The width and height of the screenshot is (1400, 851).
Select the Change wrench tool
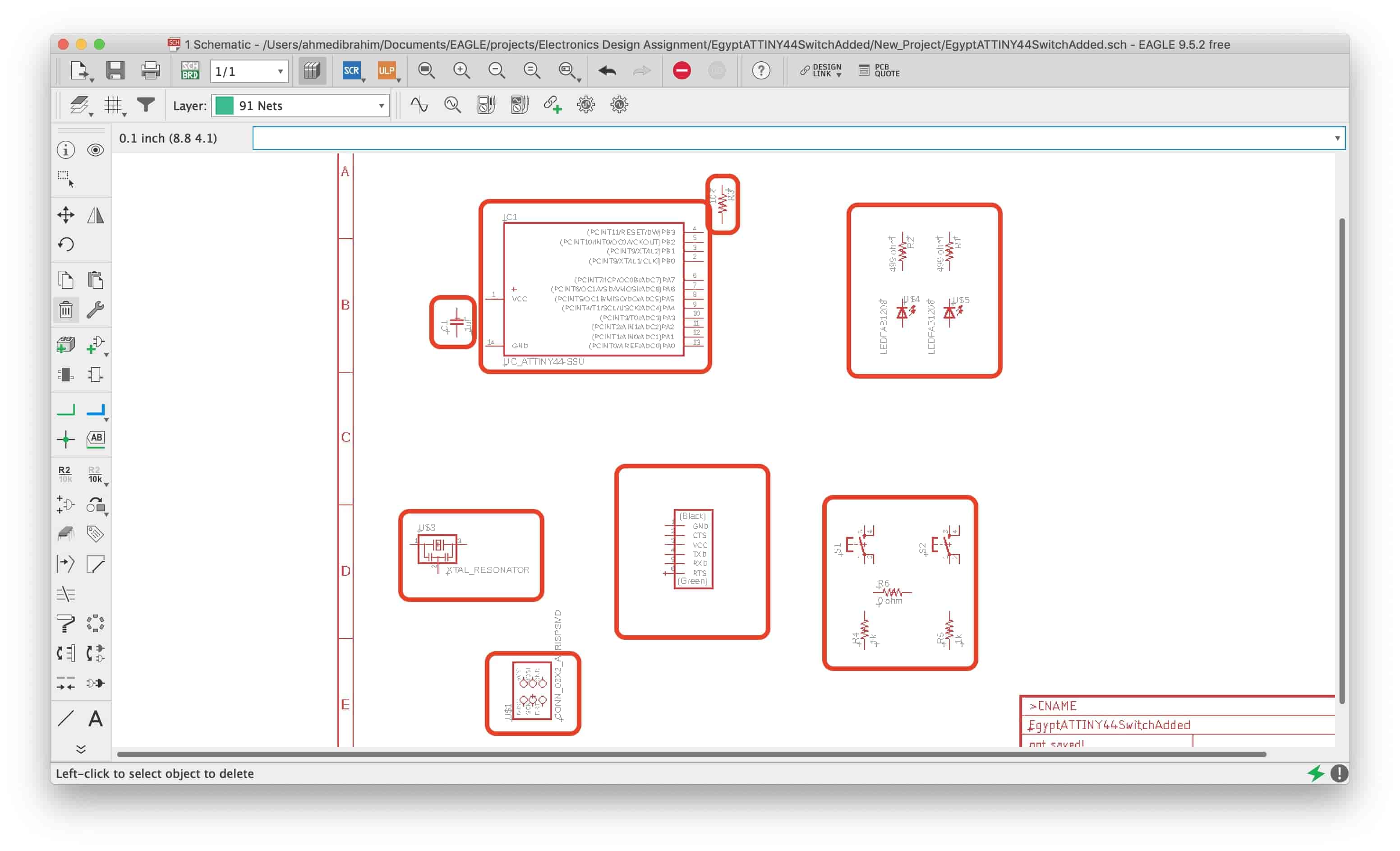click(x=96, y=310)
